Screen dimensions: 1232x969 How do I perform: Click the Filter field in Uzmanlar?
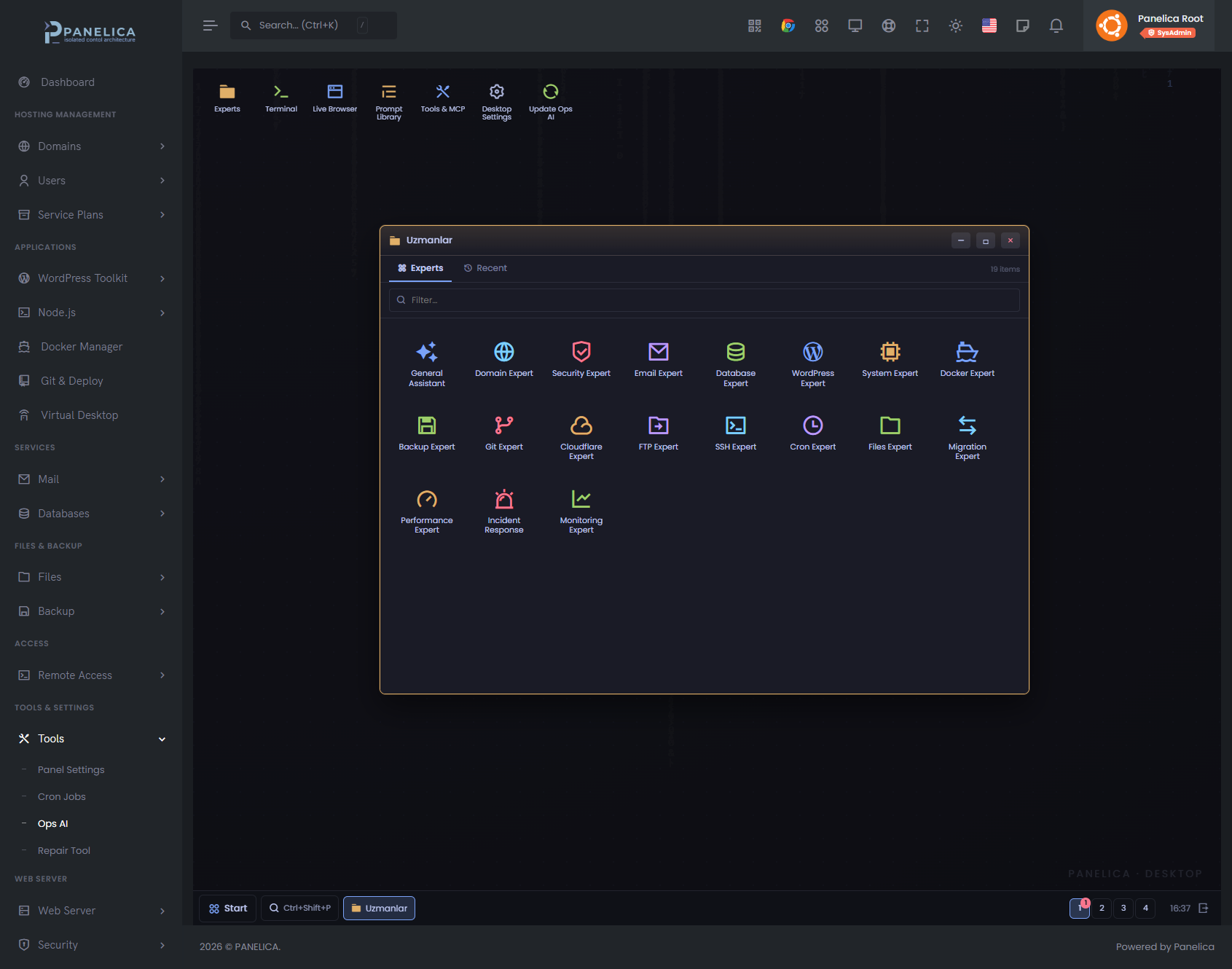tap(705, 300)
